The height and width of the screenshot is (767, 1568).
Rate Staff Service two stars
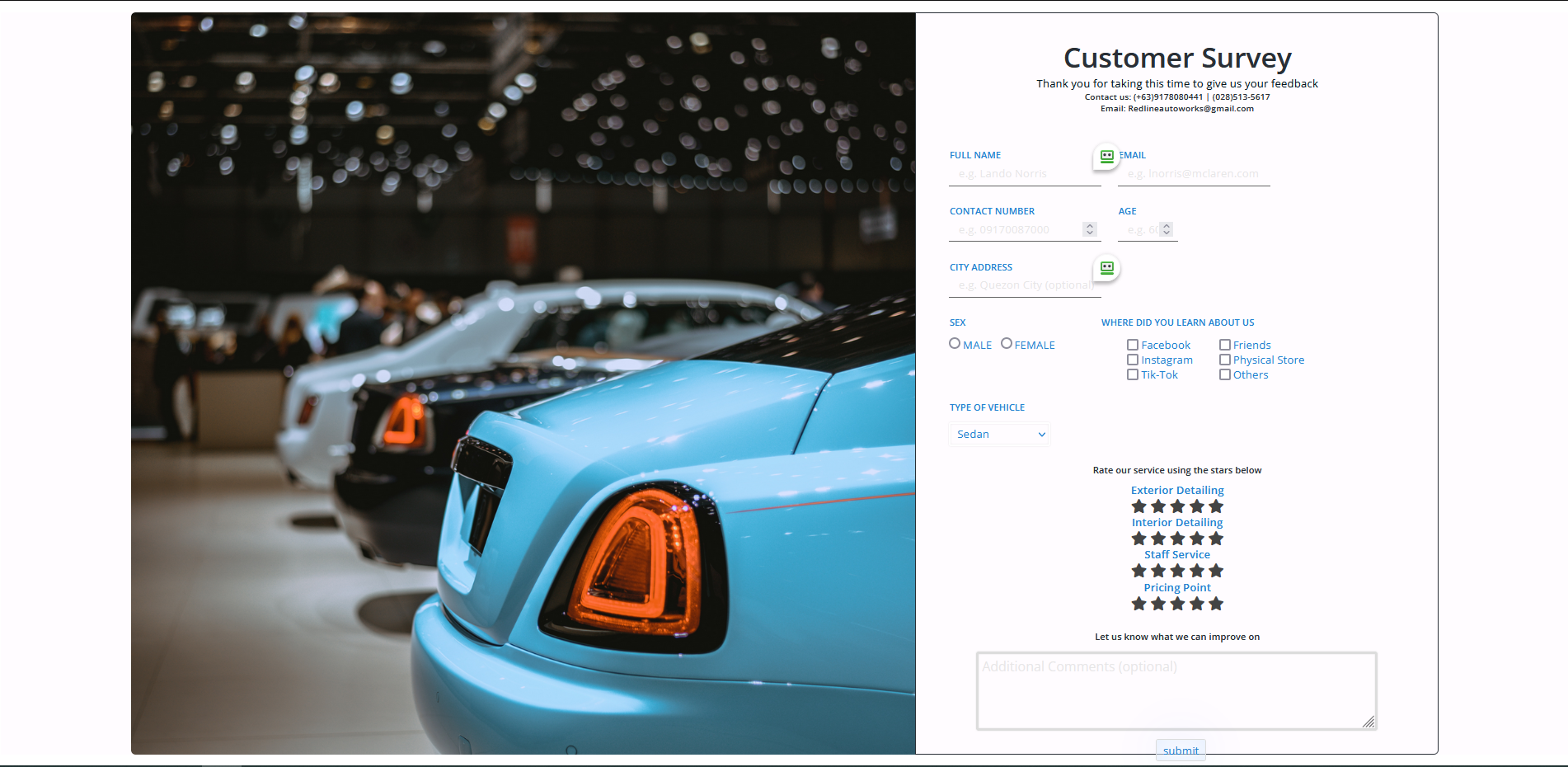(x=1158, y=571)
